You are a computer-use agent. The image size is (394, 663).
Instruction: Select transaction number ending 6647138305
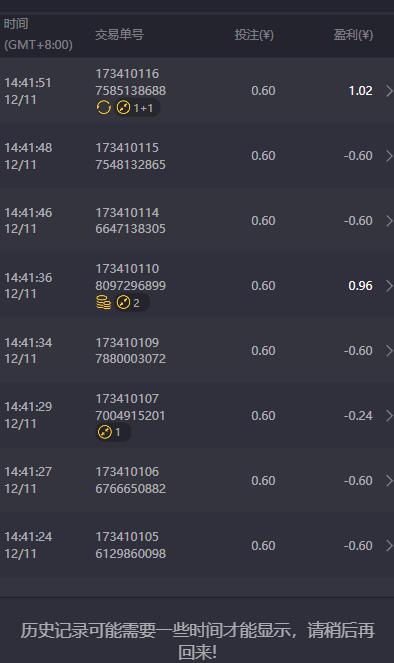(x=130, y=221)
